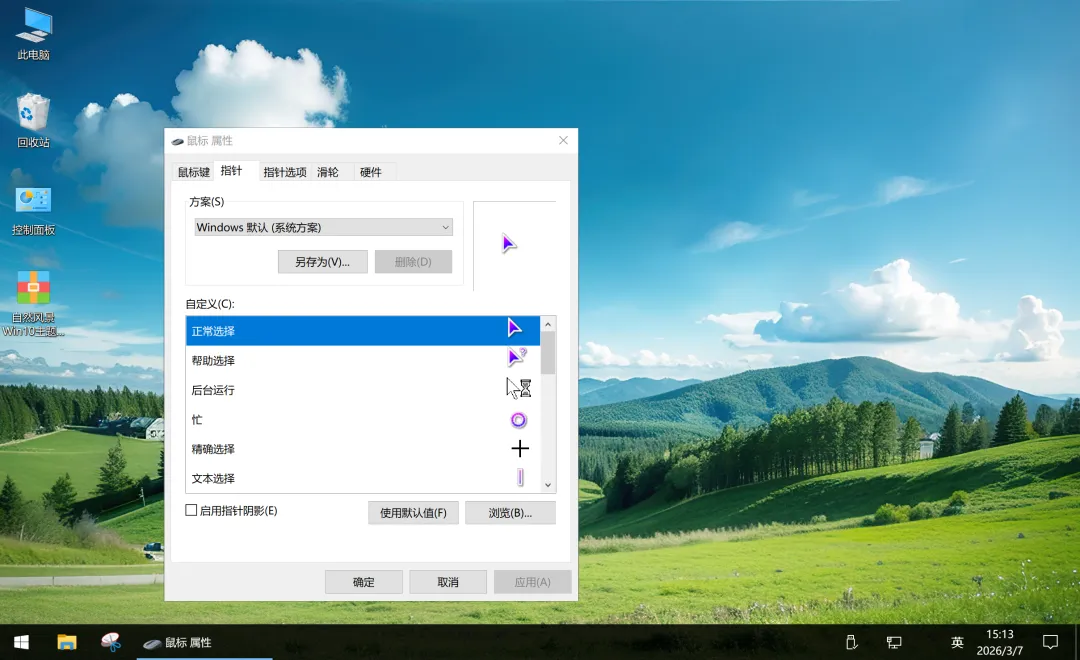Click the 浏览(B)... button
Viewport: 1080px width, 660px height.
click(510, 513)
